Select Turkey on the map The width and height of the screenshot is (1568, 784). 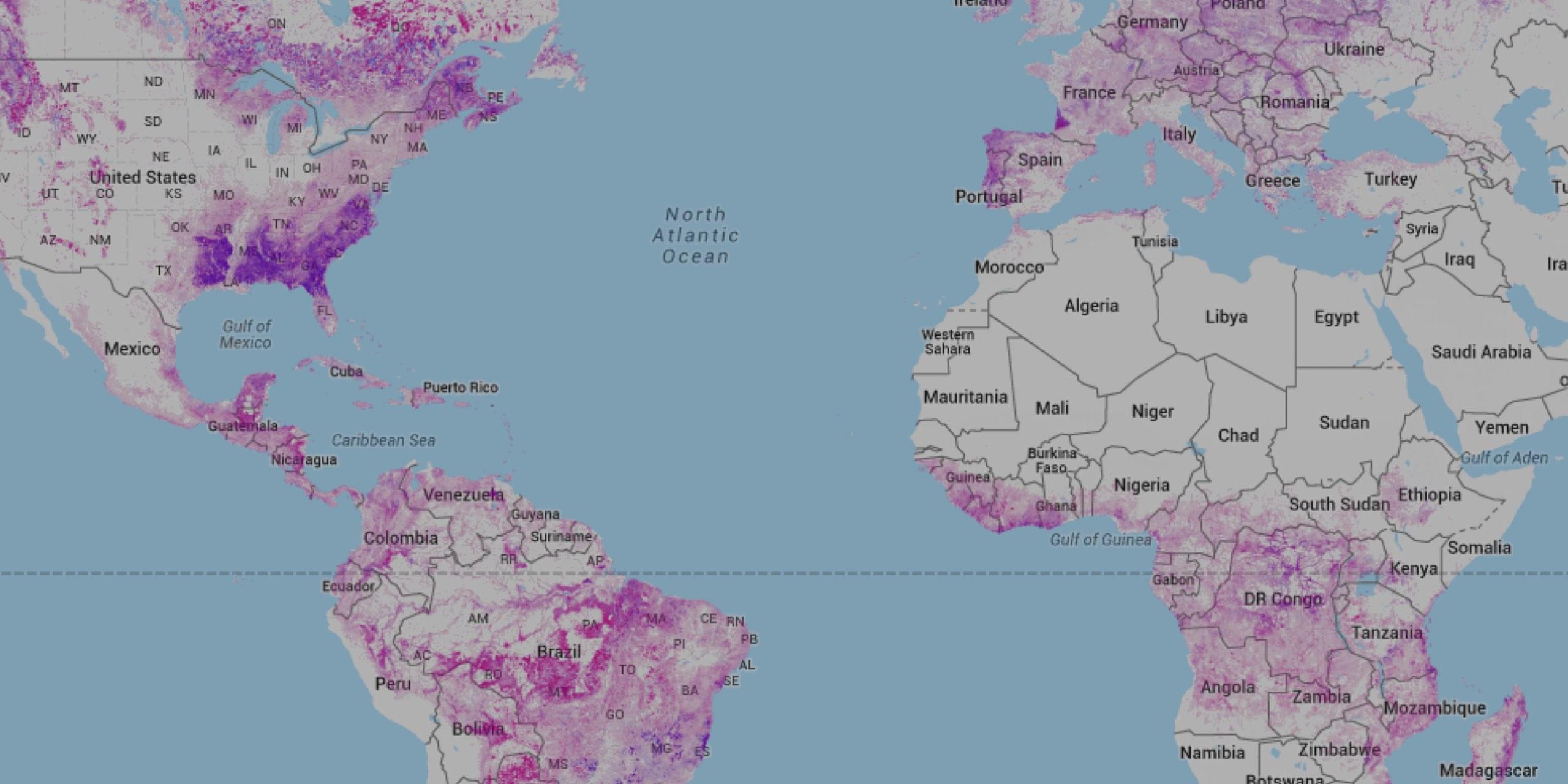click(1390, 179)
